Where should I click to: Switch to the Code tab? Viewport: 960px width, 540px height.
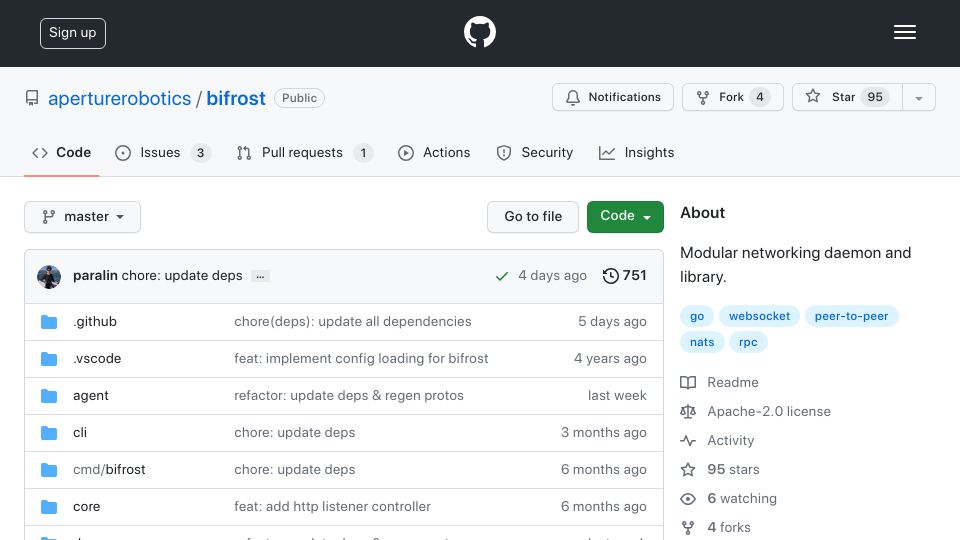click(62, 152)
